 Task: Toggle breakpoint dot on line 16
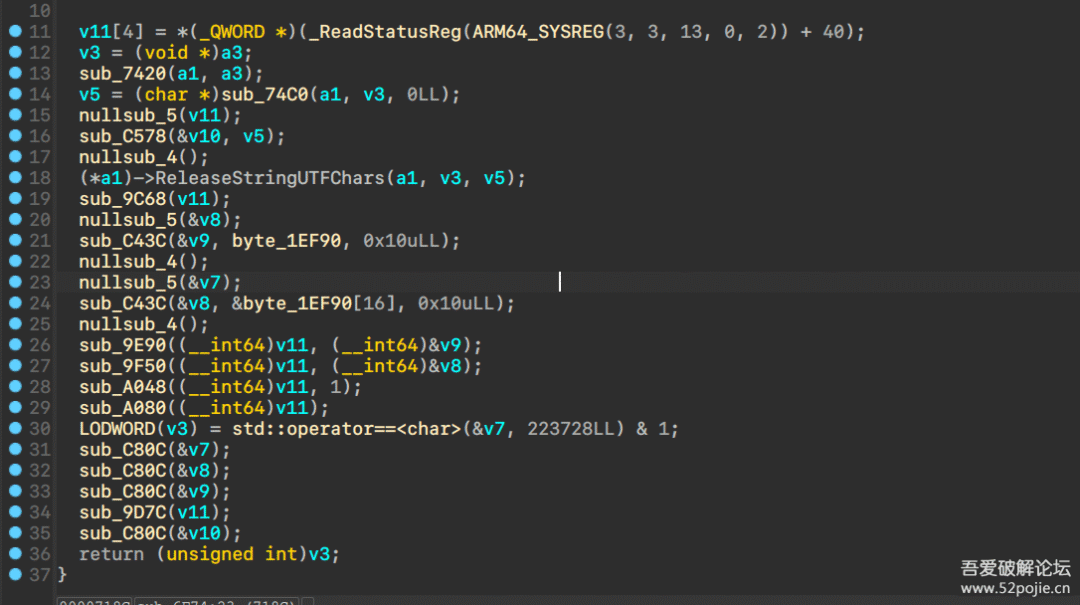[15, 136]
